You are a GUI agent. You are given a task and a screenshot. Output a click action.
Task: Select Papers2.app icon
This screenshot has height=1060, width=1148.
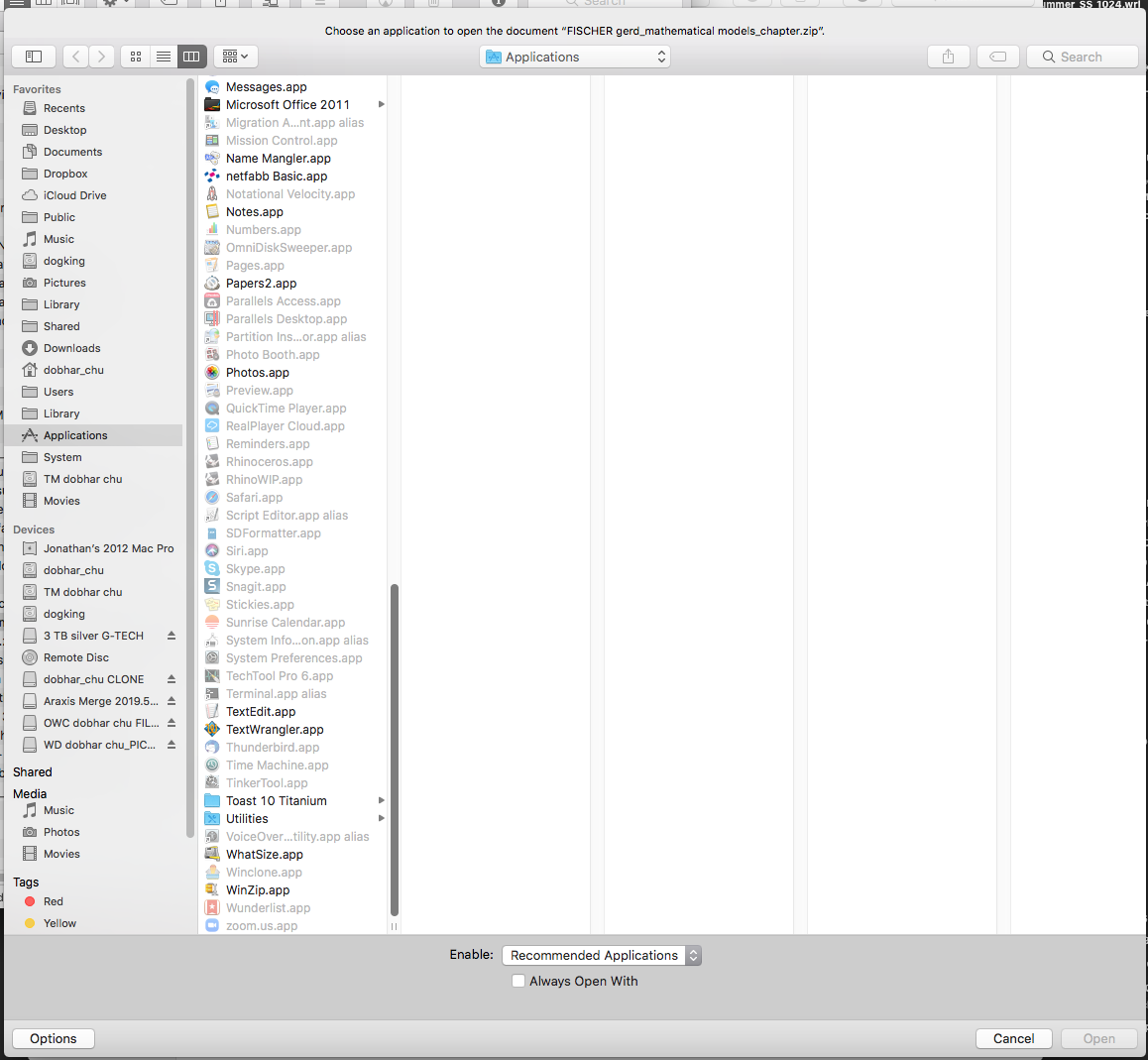point(212,283)
